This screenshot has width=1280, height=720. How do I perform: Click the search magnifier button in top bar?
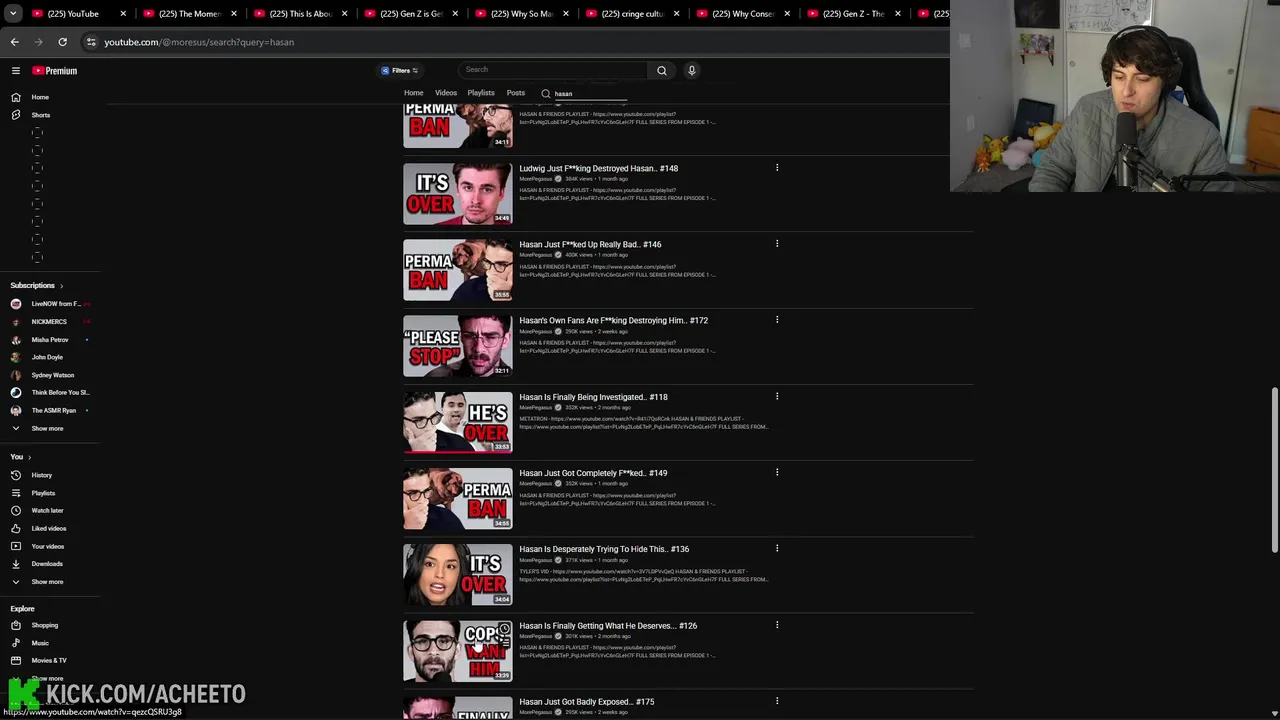coord(661,70)
